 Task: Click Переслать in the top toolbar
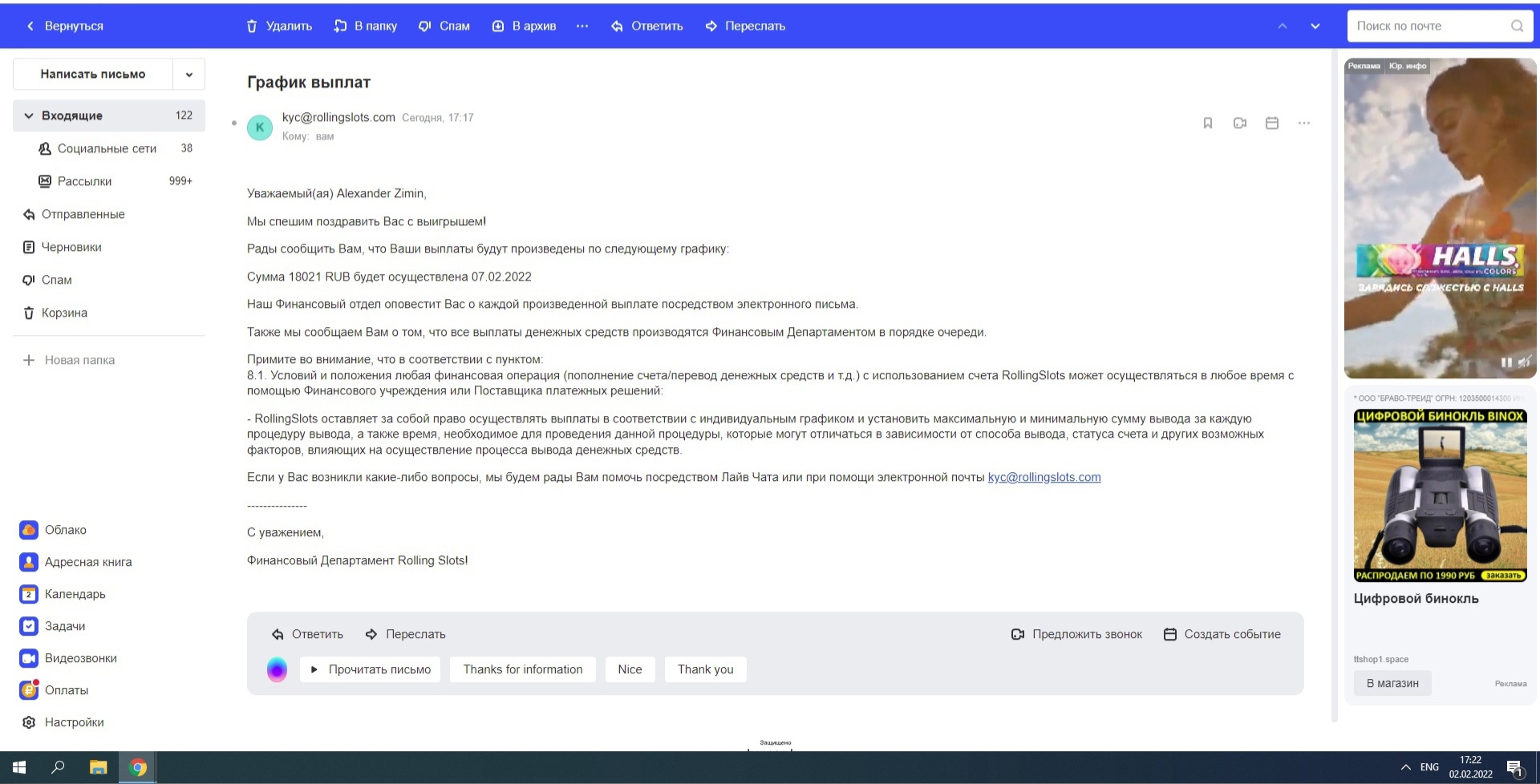click(x=745, y=26)
